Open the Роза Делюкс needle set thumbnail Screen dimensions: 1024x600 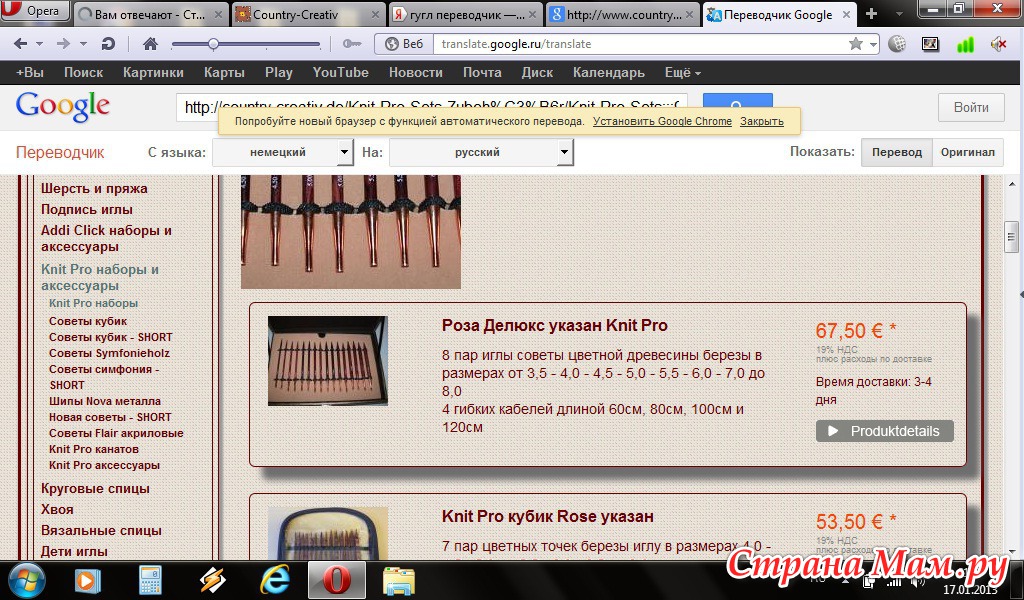click(328, 361)
